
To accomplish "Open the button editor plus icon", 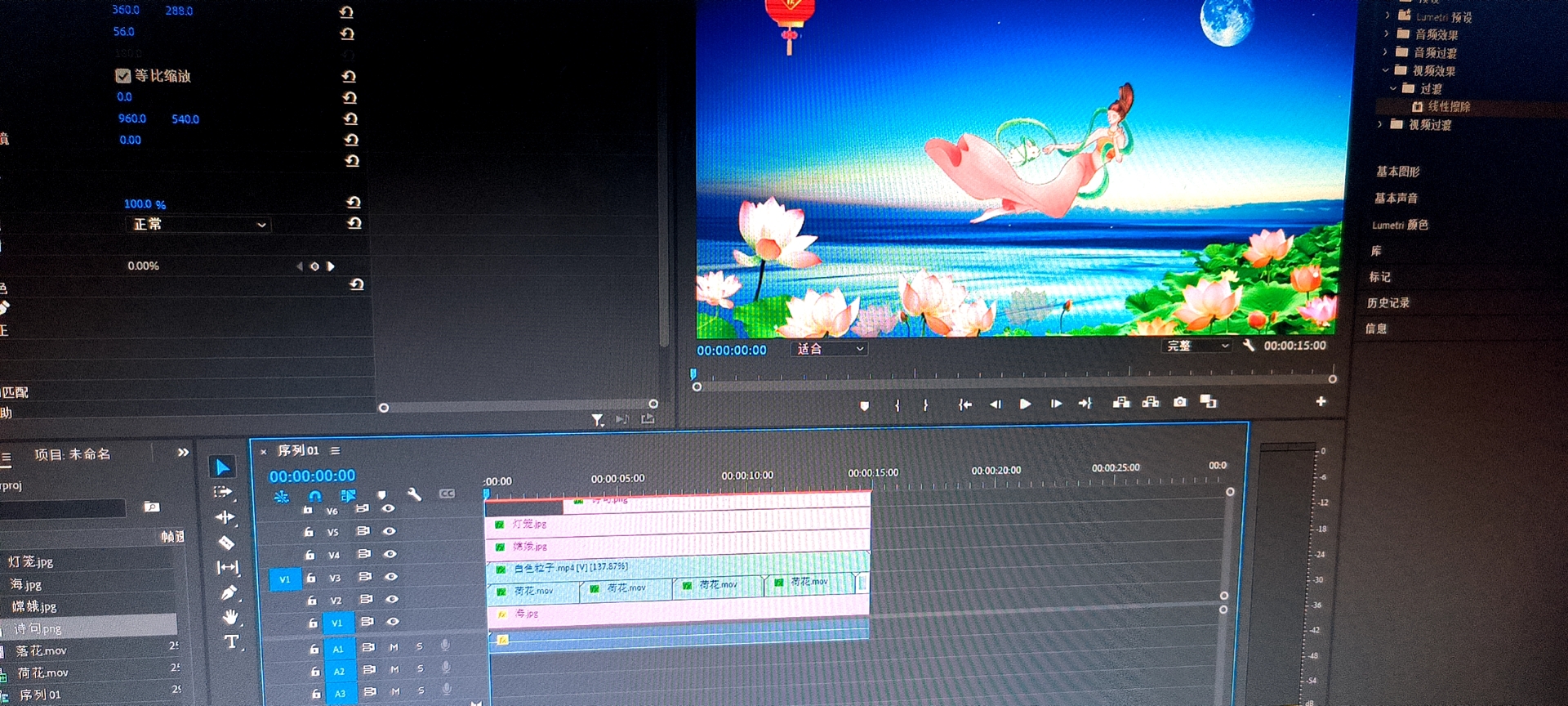I will tap(1321, 401).
